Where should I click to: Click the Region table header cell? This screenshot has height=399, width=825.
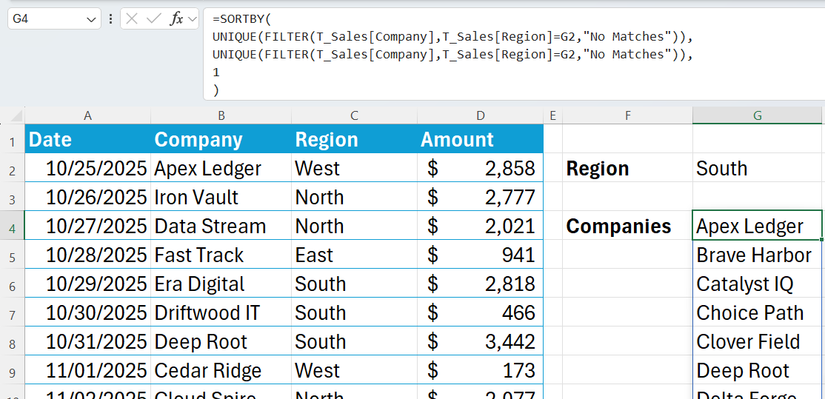354,139
